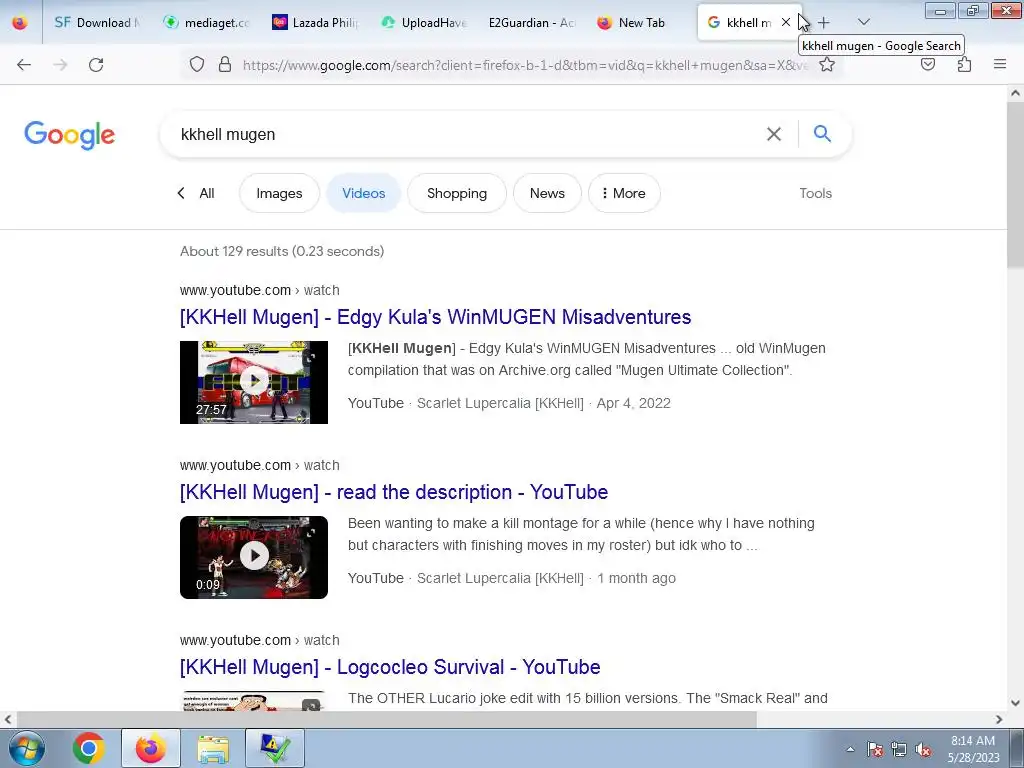
Task: Switch to Lazada Philippines tab
Action: click(317, 22)
